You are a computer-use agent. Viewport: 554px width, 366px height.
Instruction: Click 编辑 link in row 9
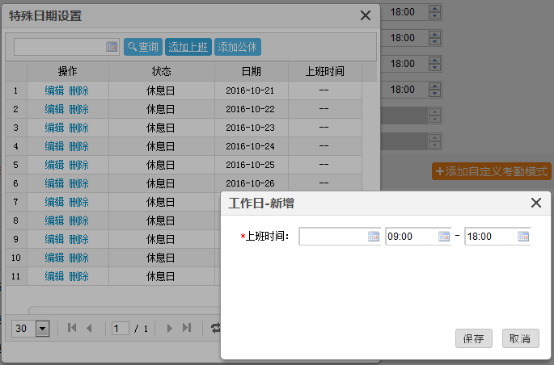pos(54,239)
